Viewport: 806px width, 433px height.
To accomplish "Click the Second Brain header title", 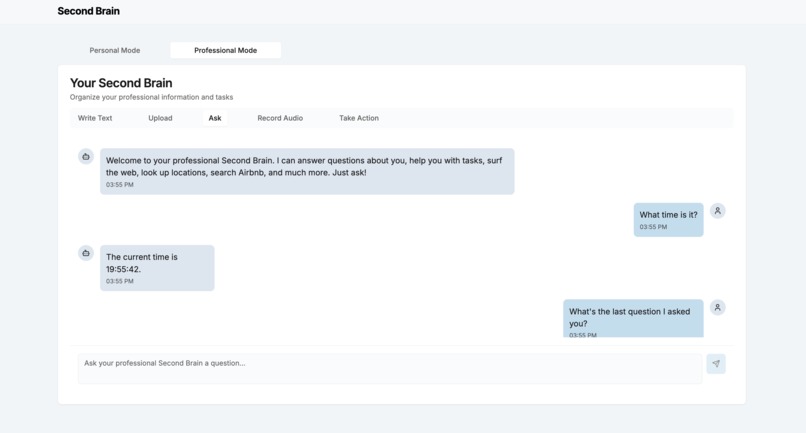I will point(88,11).
